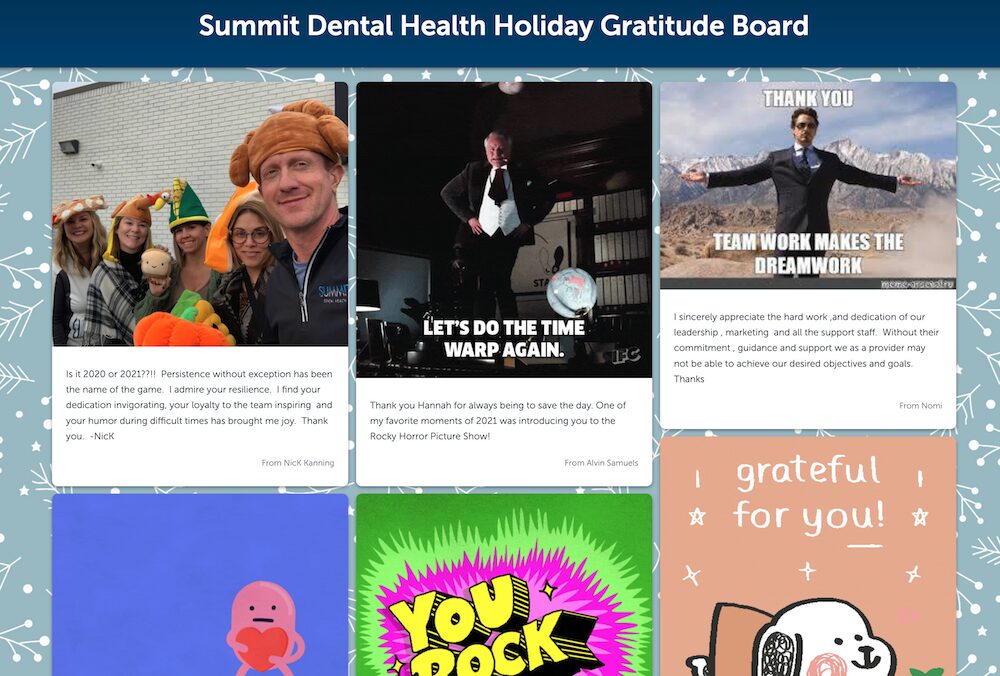Click the 'From Alvin Samuels' signature
The width and height of the screenshot is (1000, 676).
tap(601, 463)
